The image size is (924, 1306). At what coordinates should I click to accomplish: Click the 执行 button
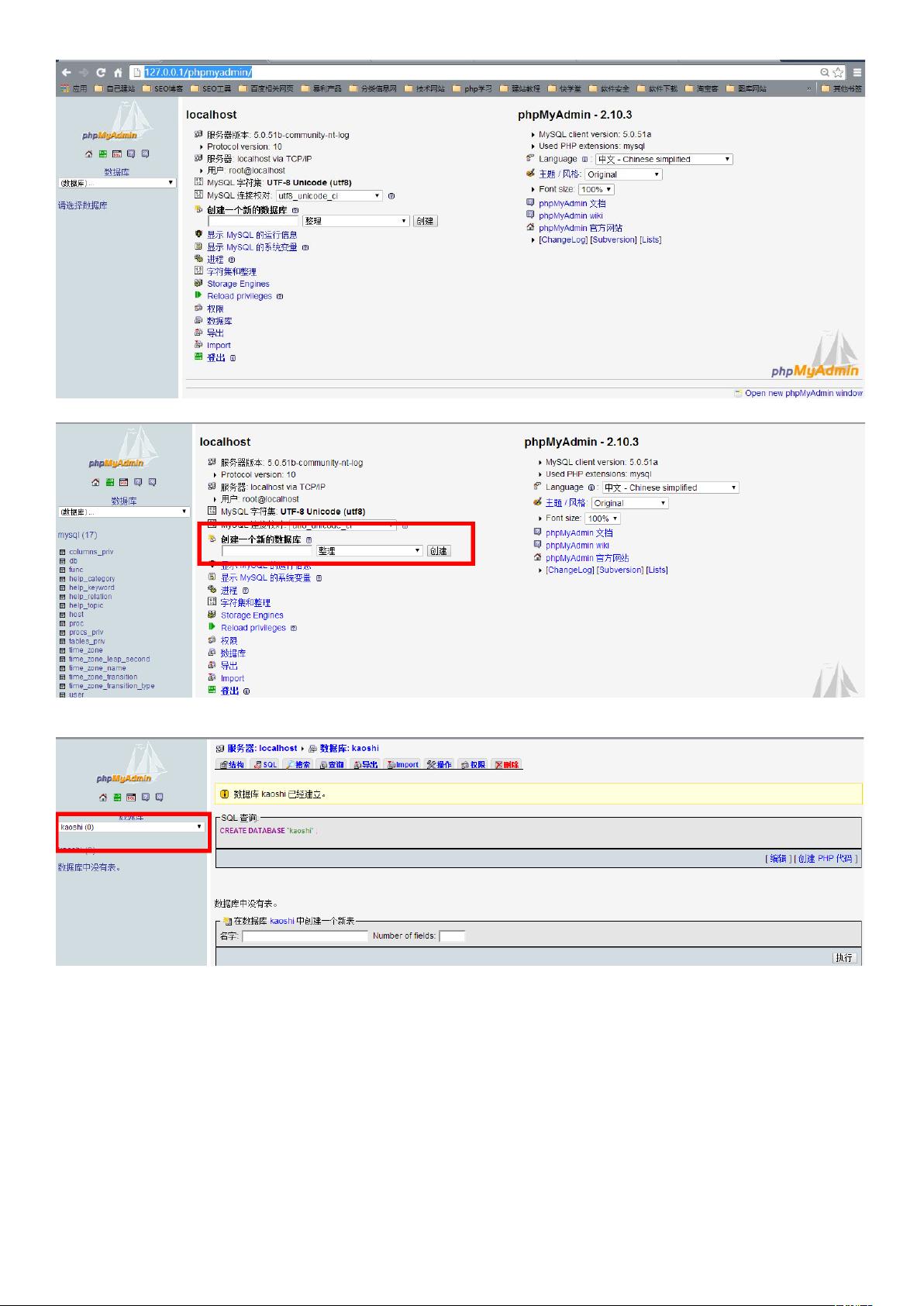844,958
